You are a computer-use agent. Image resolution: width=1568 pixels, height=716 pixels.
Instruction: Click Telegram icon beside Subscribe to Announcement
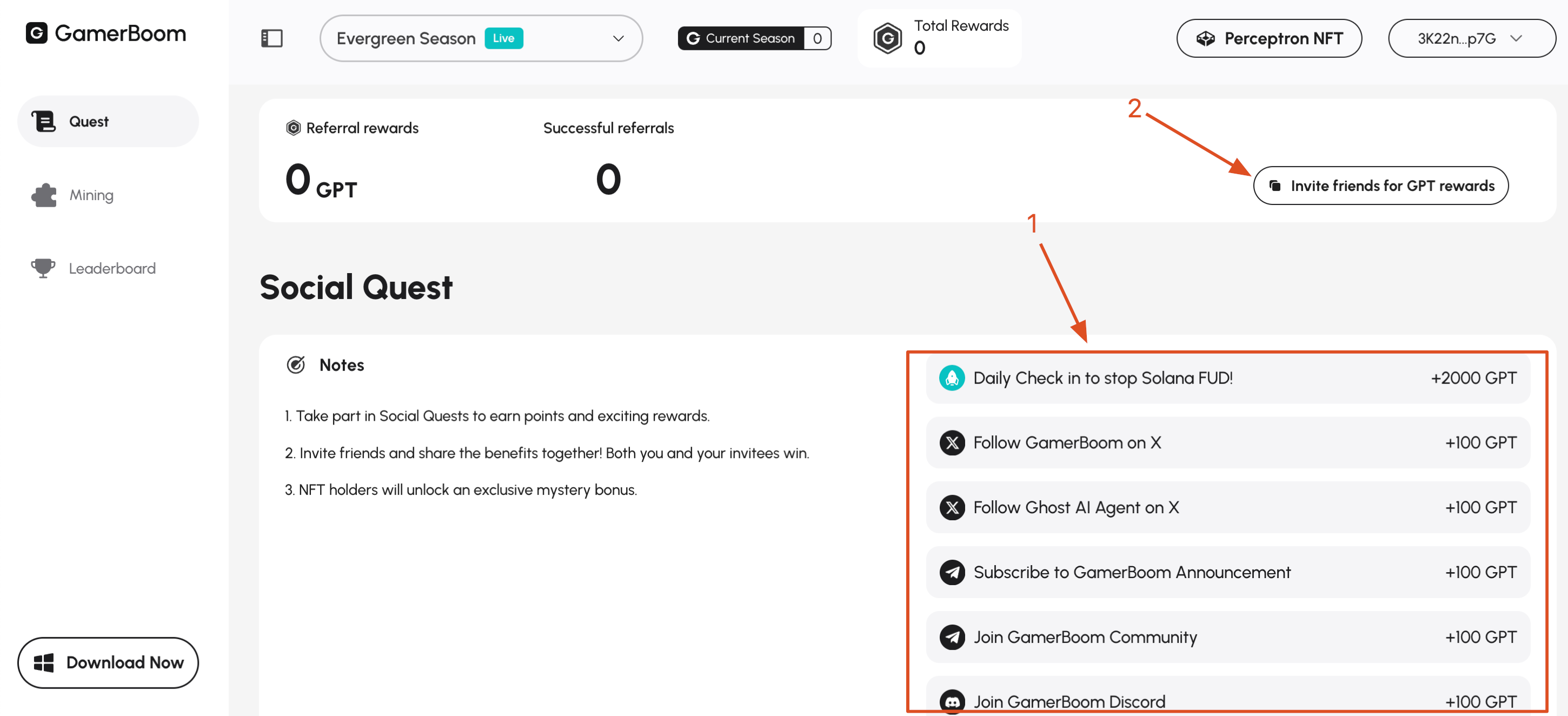(952, 572)
